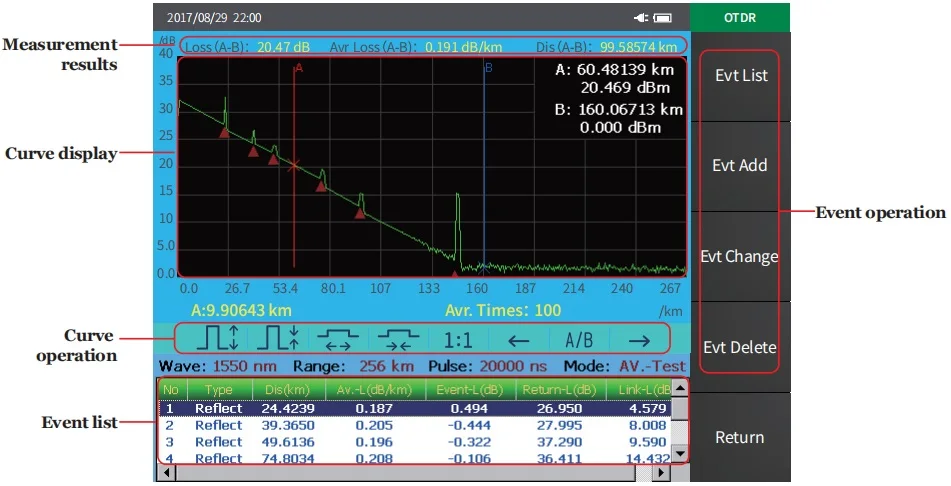Move cursor right with the right arrow
This screenshot has height=486, width=951.
[x=639, y=341]
